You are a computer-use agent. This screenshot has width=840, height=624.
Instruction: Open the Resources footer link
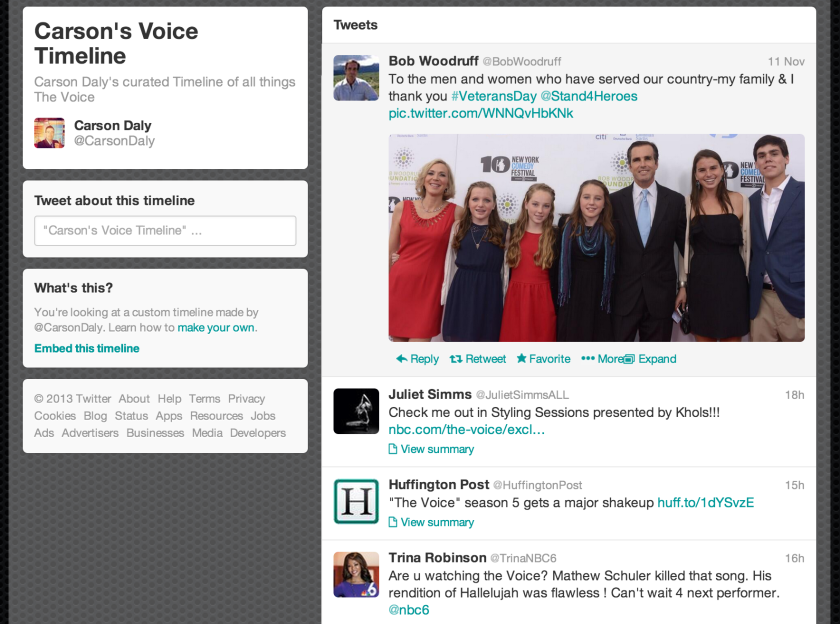216,416
